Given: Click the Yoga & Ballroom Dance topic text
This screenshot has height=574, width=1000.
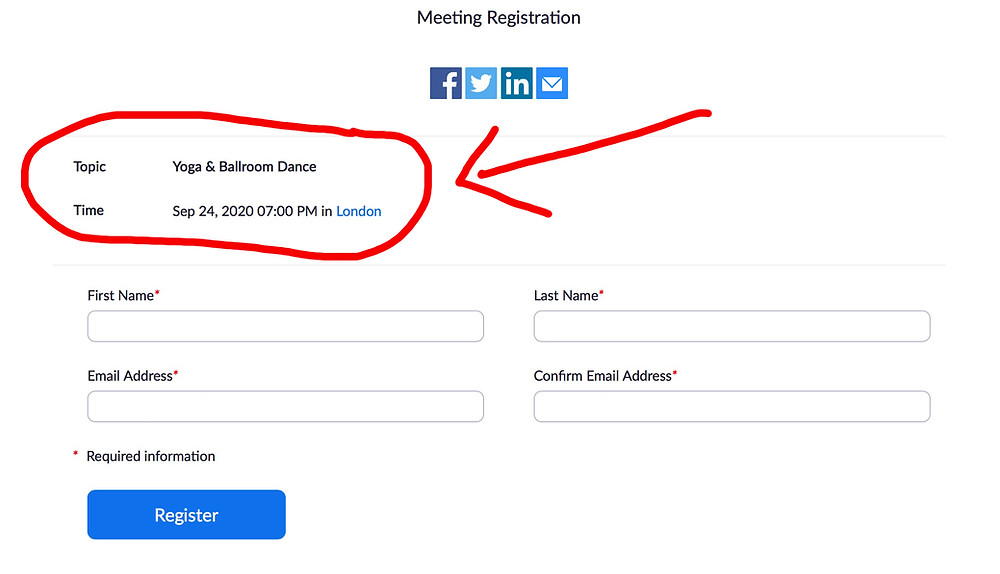Looking at the screenshot, I should pyautogui.click(x=244, y=166).
